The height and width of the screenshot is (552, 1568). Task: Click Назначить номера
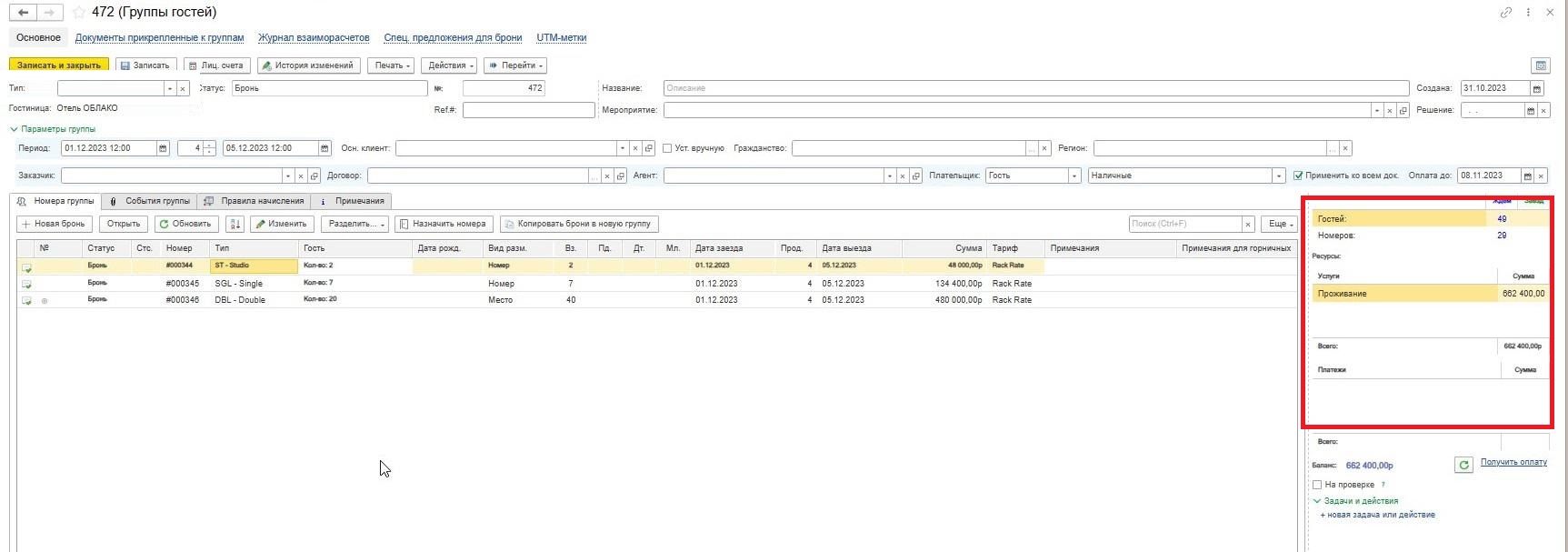pyautogui.click(x=444, y=224)
